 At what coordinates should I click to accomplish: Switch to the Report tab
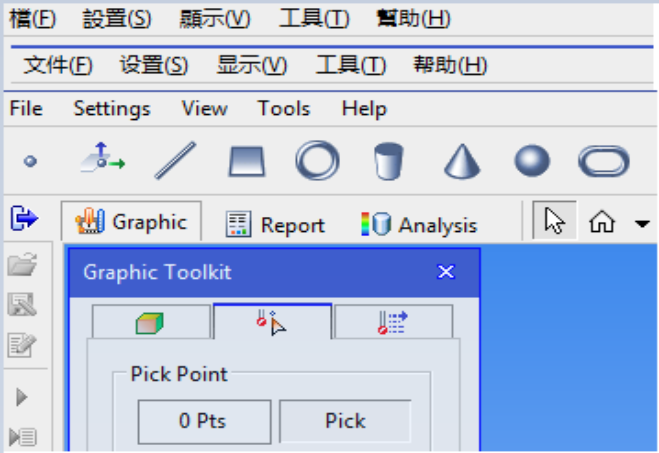pyautogui.click(x=275, y=224)
